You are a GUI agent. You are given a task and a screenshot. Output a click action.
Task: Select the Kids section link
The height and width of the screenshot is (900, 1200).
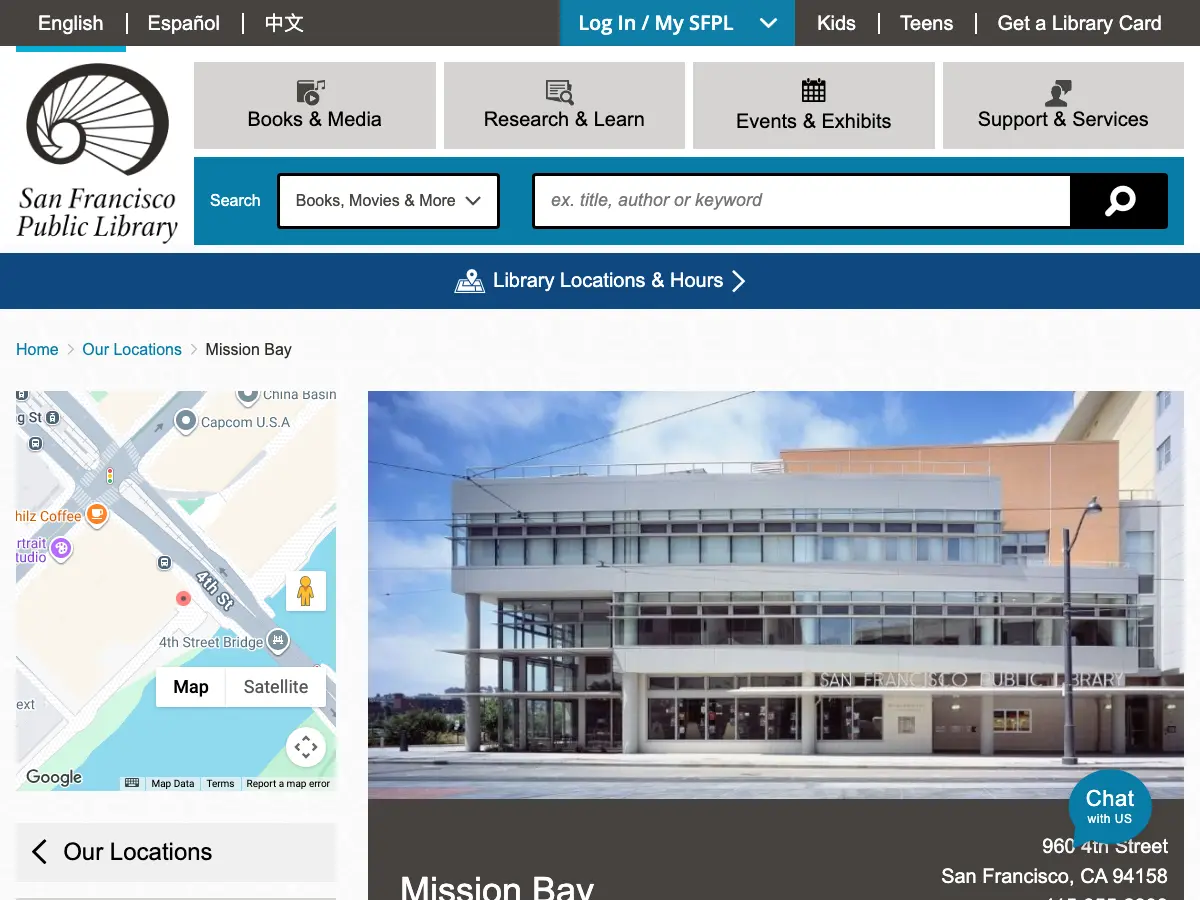[836, 23]
